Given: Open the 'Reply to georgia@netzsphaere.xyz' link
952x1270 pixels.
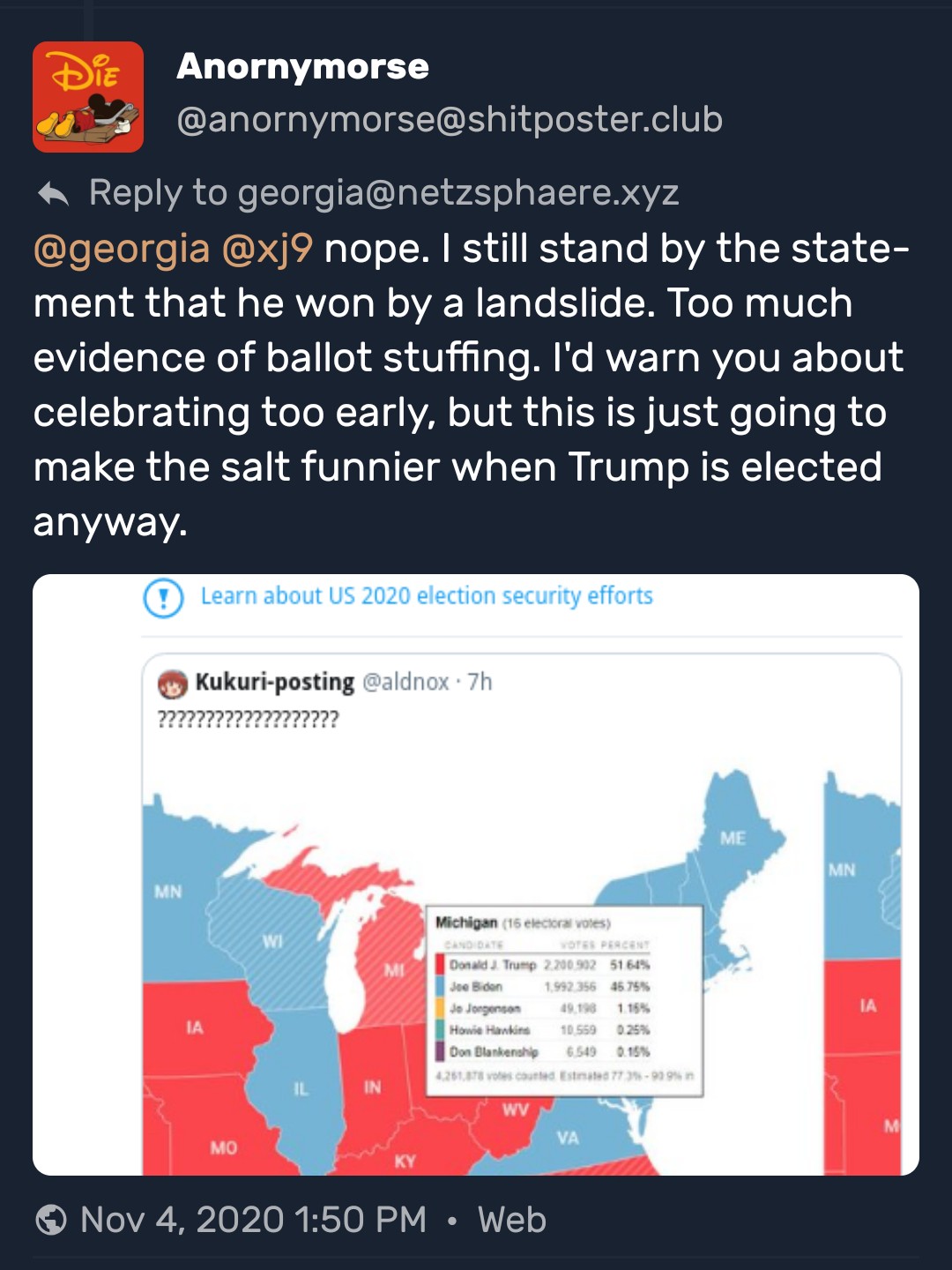Looking at the screenshot, I should coord(383,193).
